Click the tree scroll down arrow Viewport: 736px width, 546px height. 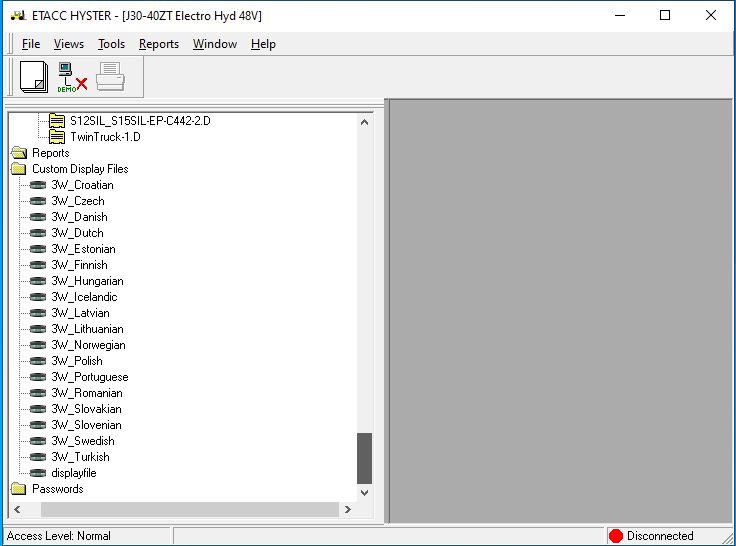364,492
